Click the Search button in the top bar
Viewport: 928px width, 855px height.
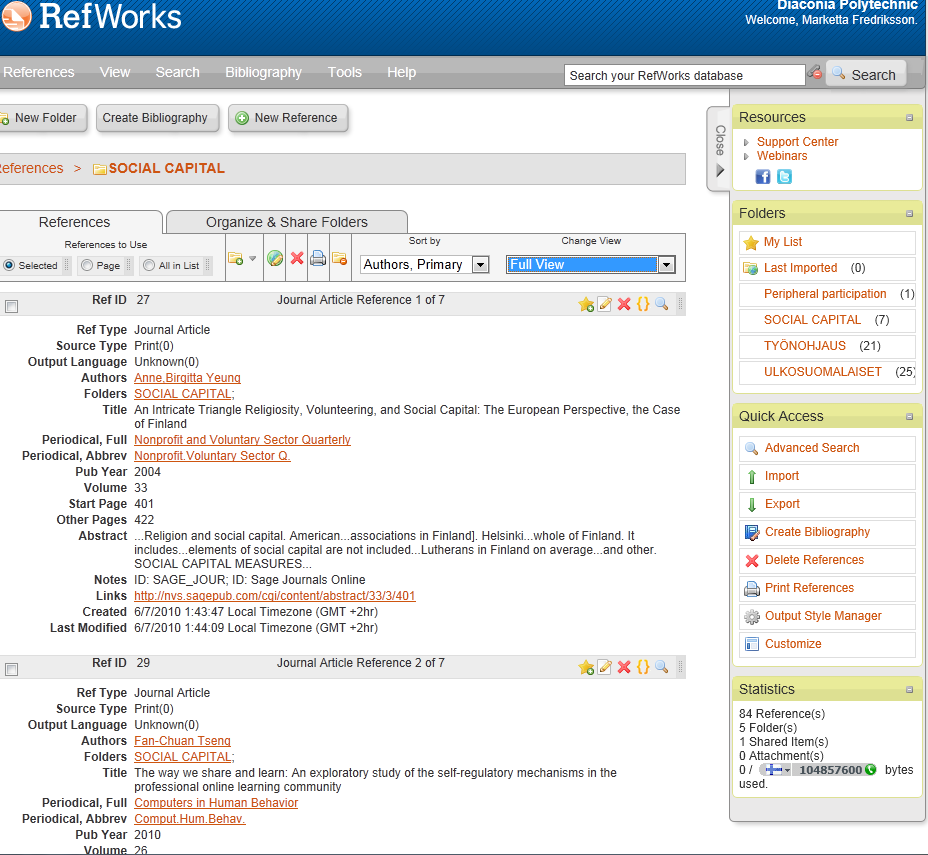click(866, 74)
